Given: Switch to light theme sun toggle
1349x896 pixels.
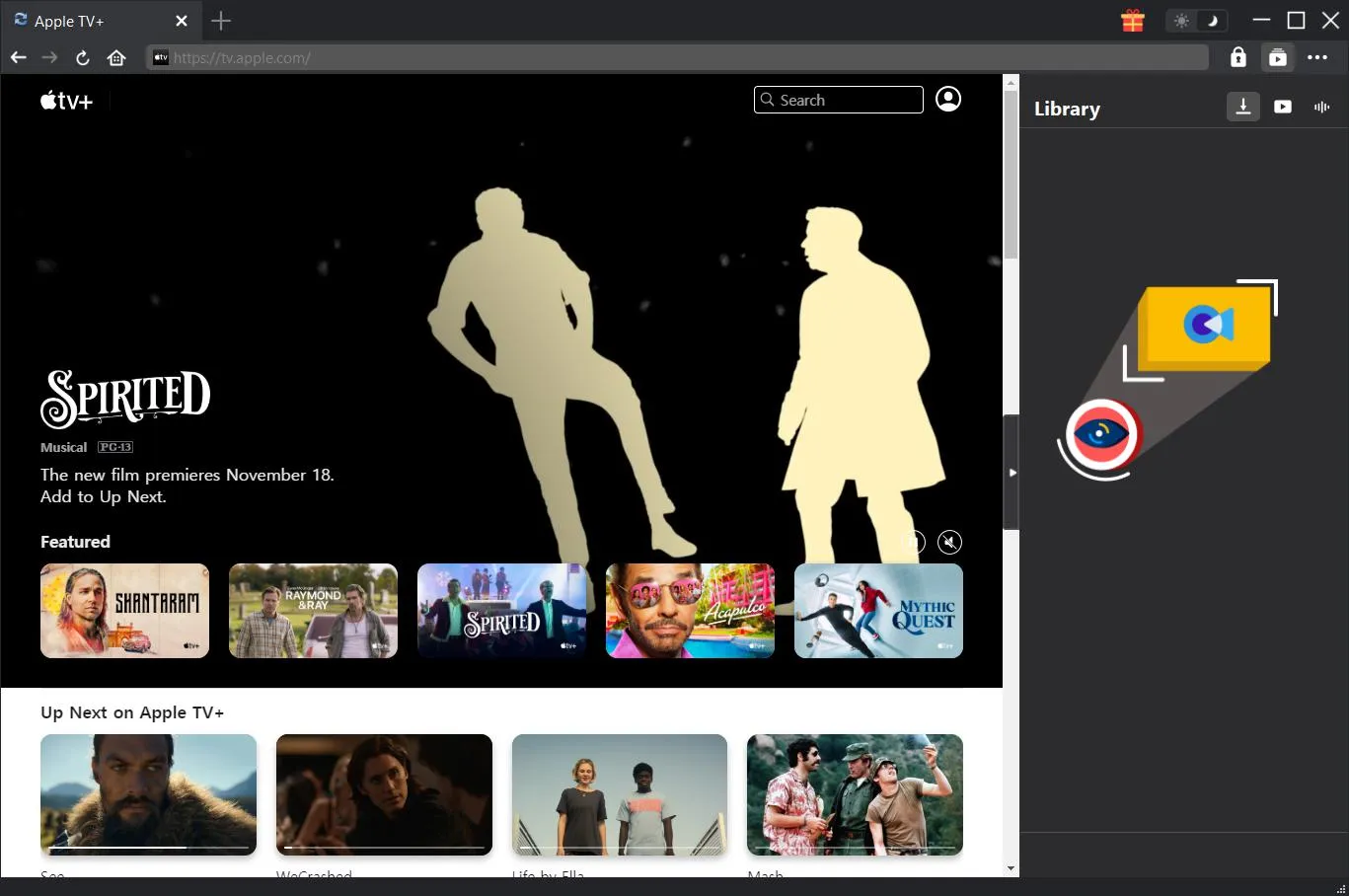Looking at the screenshot, I should click(x=1181, y=21).
